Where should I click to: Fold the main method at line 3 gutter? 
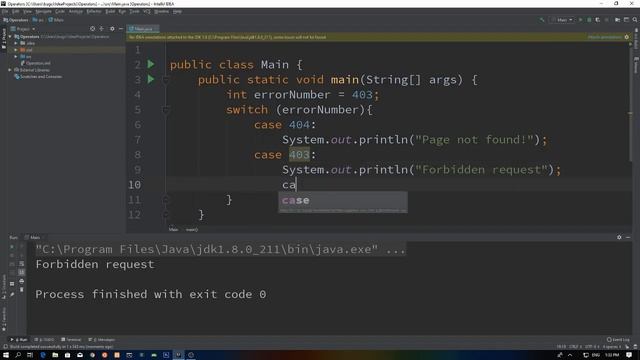point(165,80)
